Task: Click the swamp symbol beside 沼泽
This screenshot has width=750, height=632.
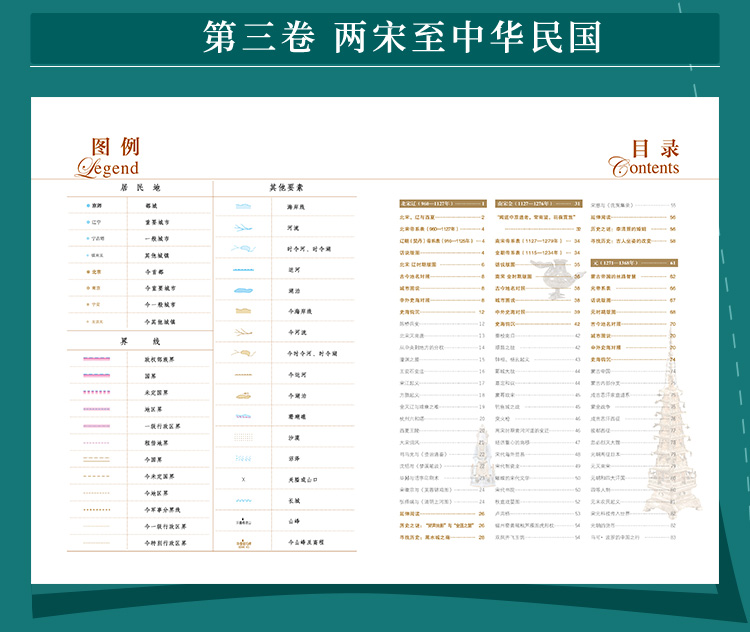Action: click(x=244, y=458)
